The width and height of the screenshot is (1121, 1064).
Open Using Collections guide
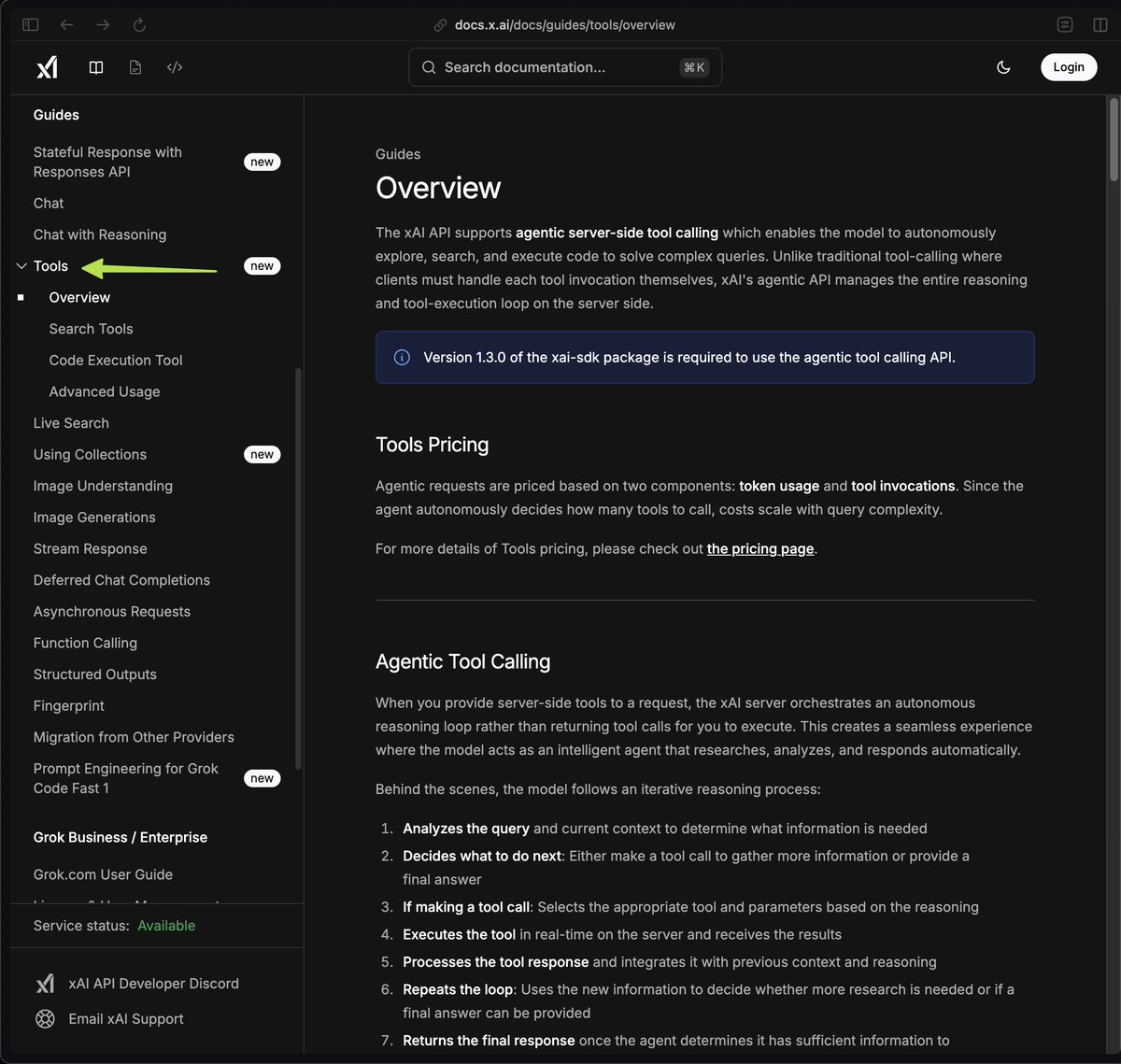tap(90, 454)
